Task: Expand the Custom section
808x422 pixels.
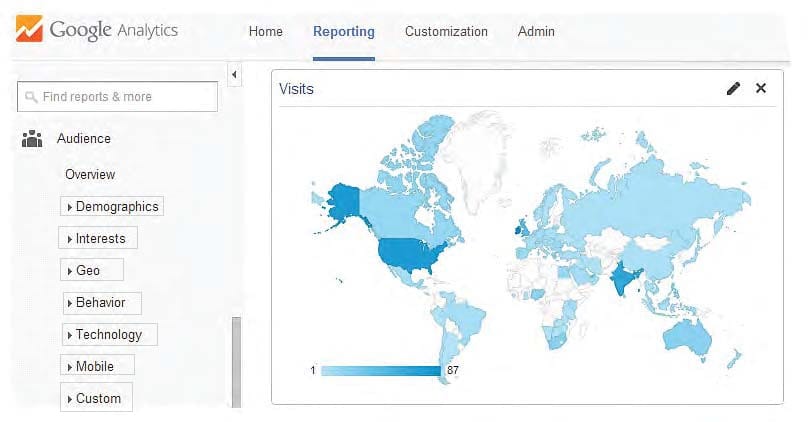Action: tap(96, 397)
